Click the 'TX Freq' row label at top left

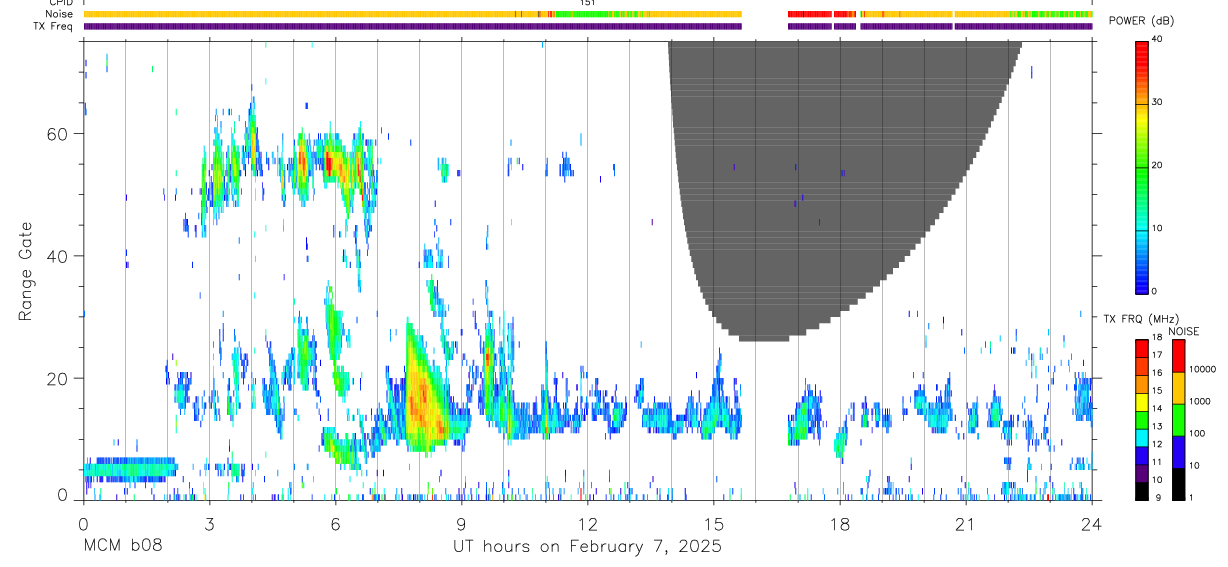click(55, 26)
